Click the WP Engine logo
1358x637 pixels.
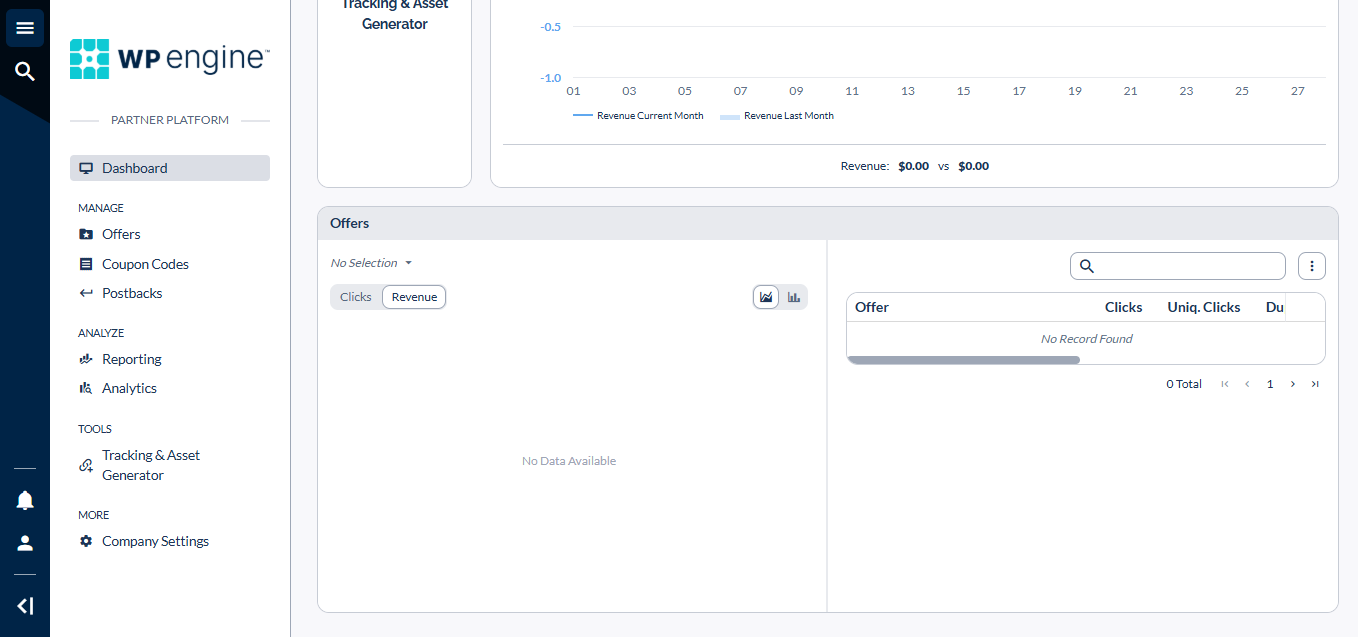pyautogui.click(x=170, y=59)
